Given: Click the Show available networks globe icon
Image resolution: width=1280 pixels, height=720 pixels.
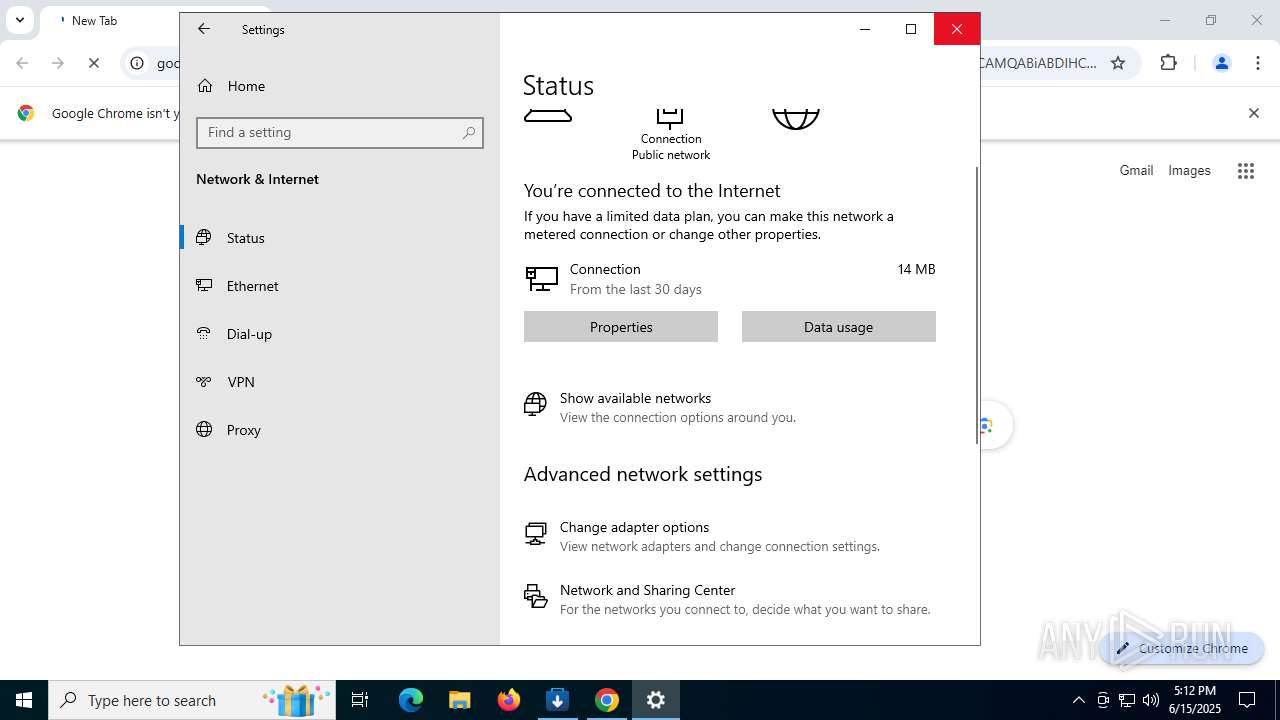Looking at the screenshot, I should (535, 404).
